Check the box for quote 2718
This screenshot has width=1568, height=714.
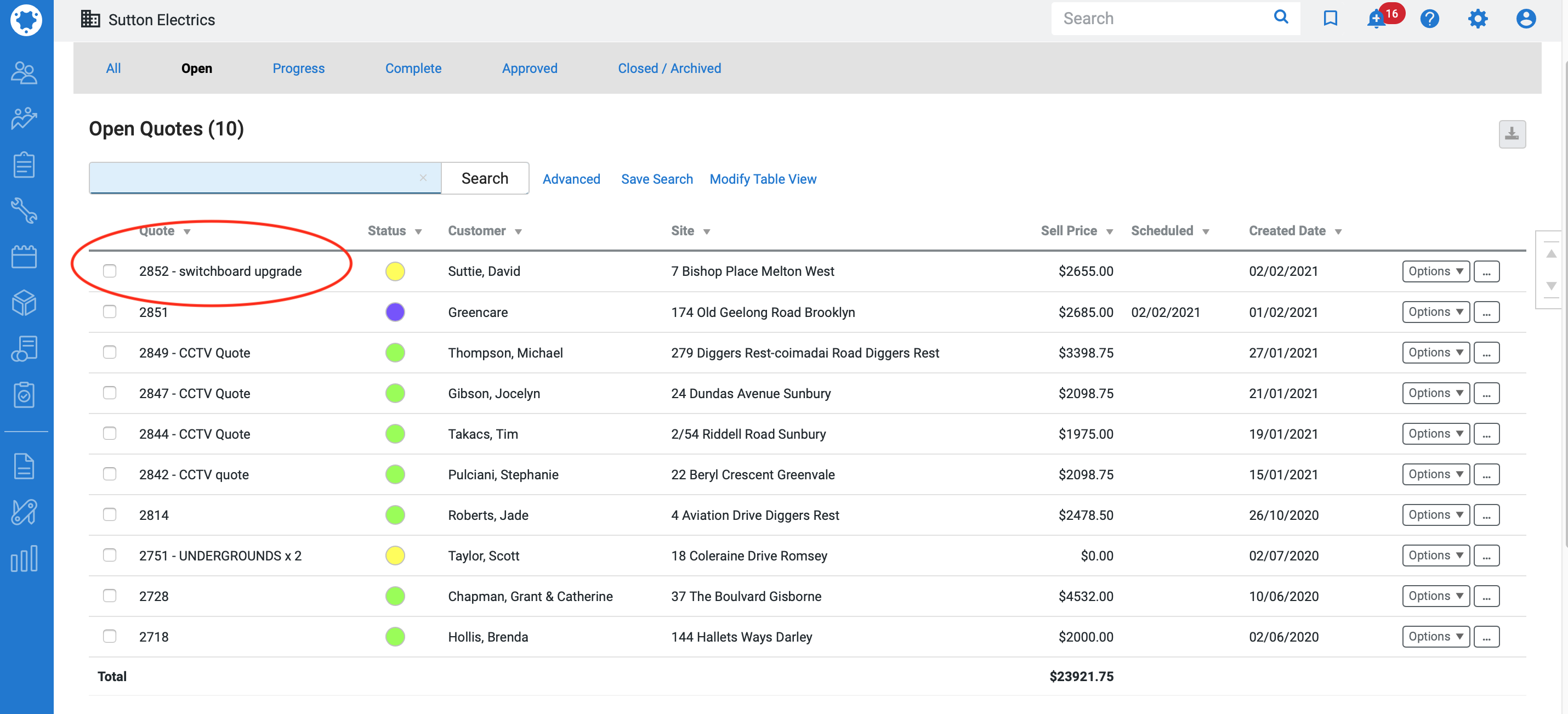click(x=110, y=636)
